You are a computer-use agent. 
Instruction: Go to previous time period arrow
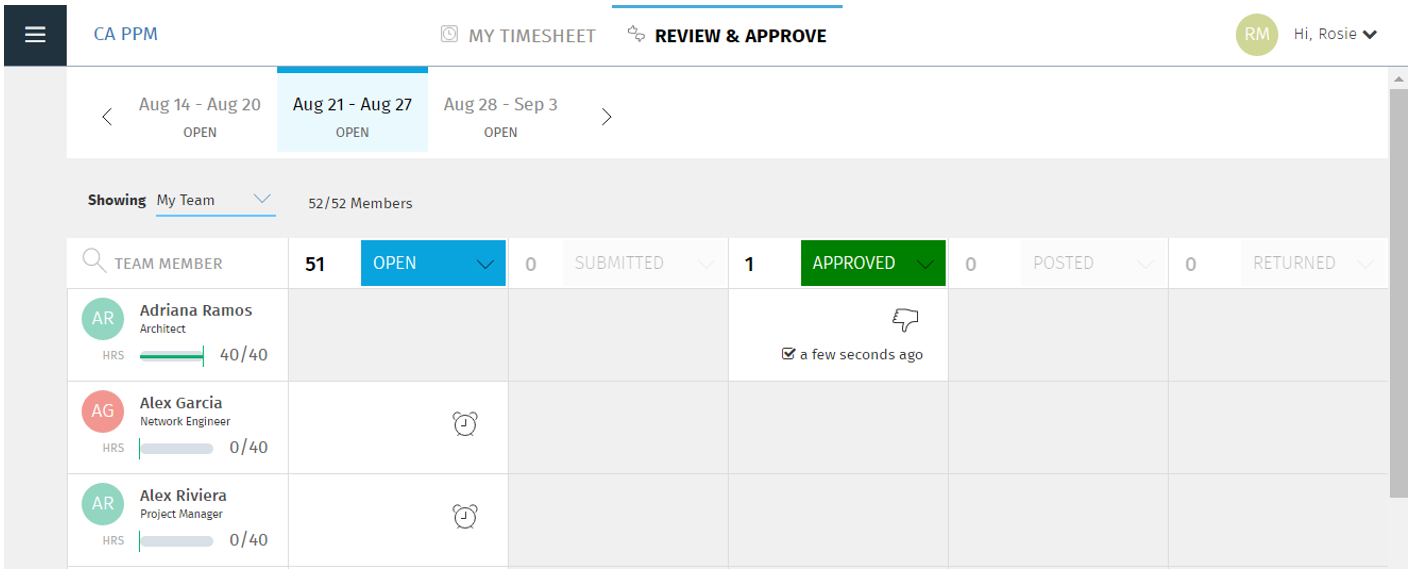107,117
